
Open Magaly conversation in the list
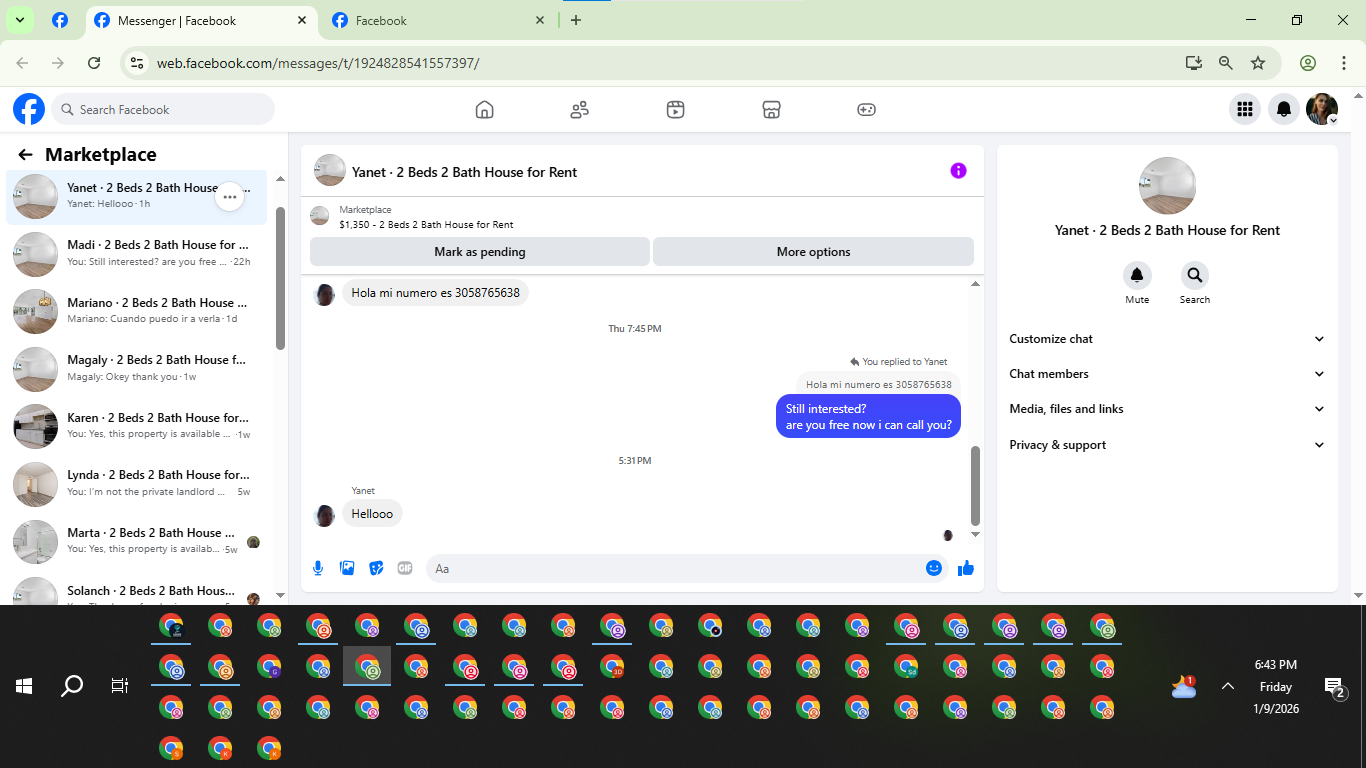point(137,369)
